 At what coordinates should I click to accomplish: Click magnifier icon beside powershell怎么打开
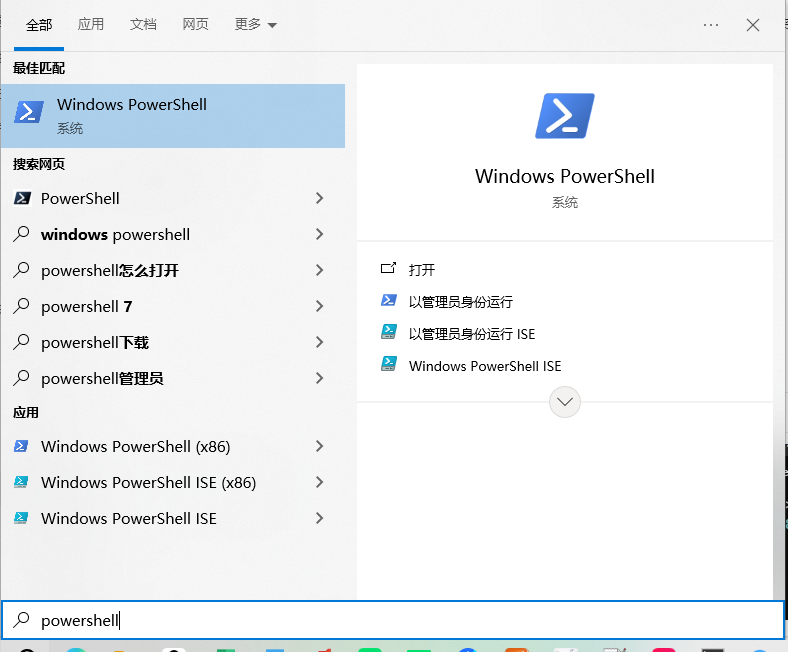(x=21, y=269)
